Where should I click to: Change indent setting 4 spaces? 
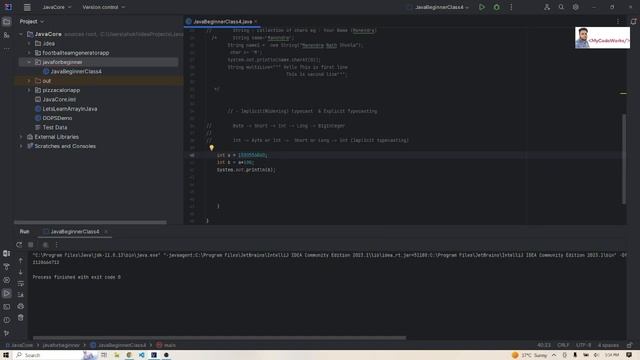[x=608, y=345]
